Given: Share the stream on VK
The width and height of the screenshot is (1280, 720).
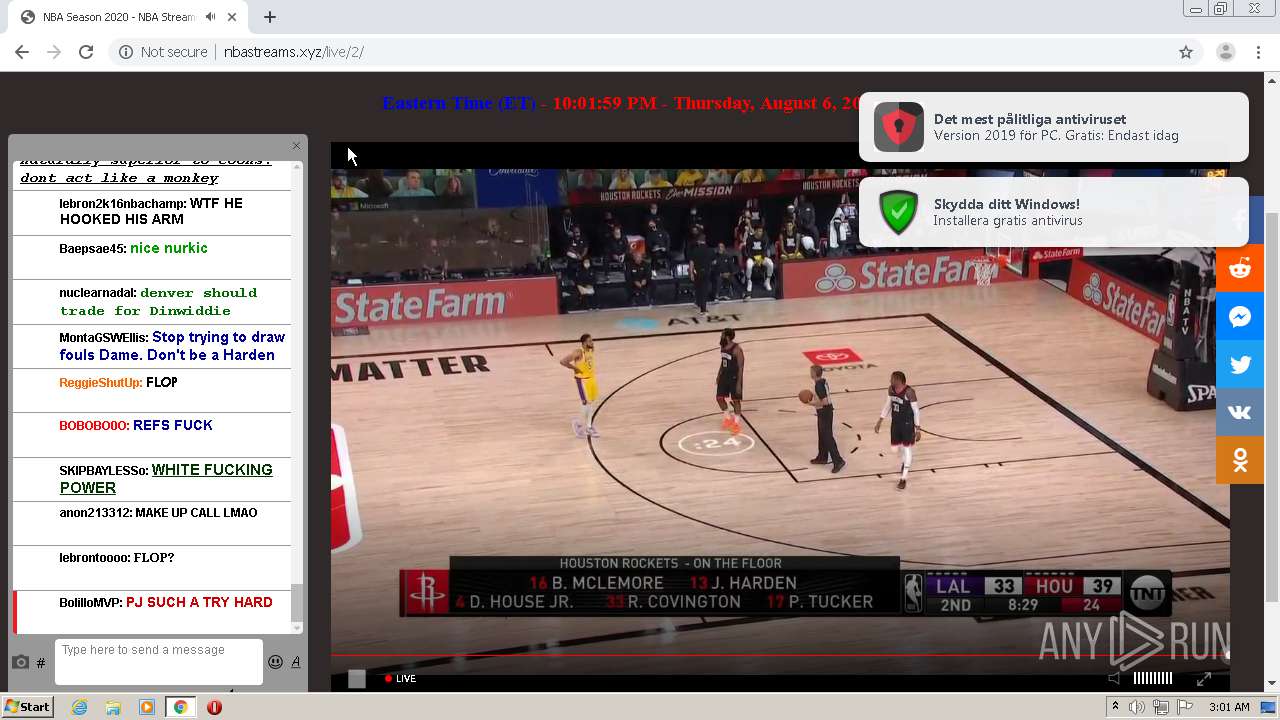Looking at the screenshot, I should pyautogui.click(x=1240, y=412).
